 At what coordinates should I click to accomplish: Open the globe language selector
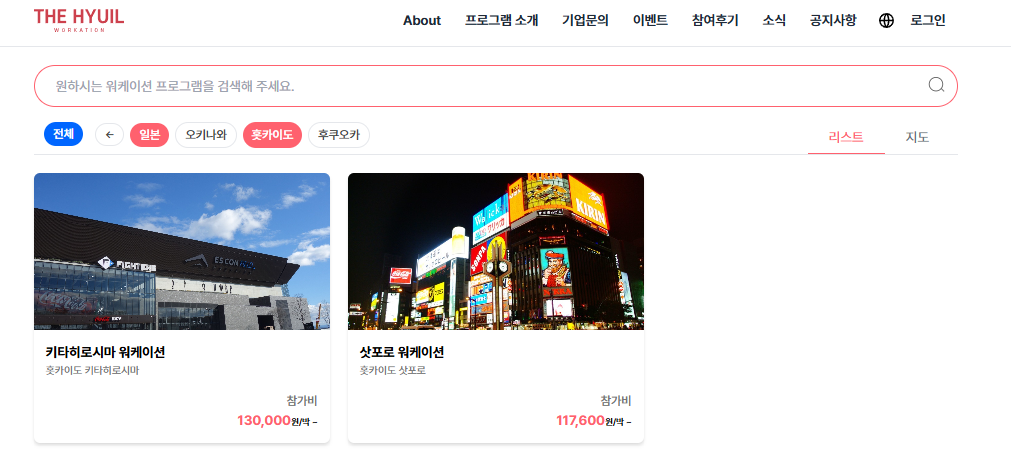887,21
